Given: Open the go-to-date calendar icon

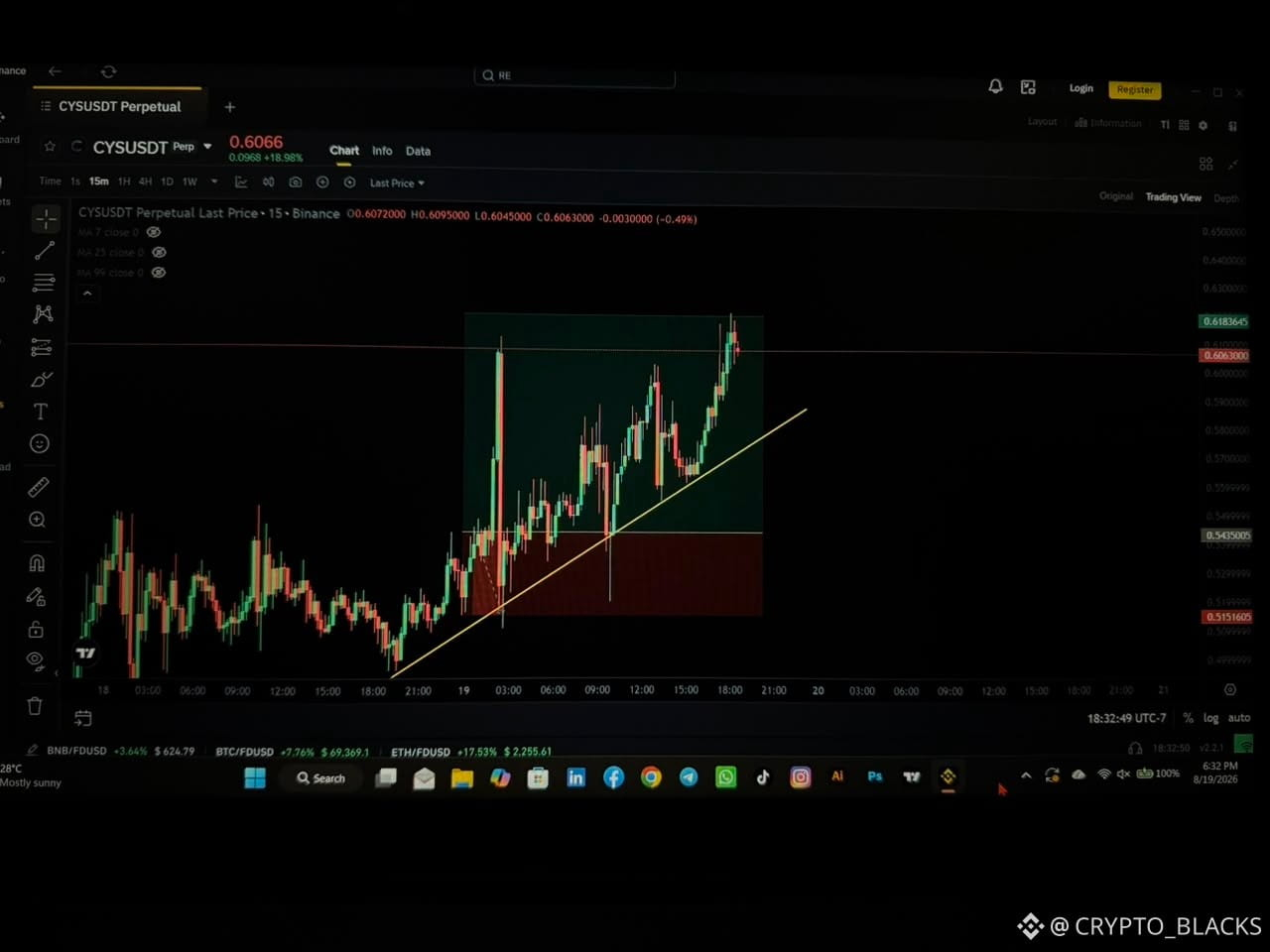Looking at the screenshot, I should (x=83, y=718).
